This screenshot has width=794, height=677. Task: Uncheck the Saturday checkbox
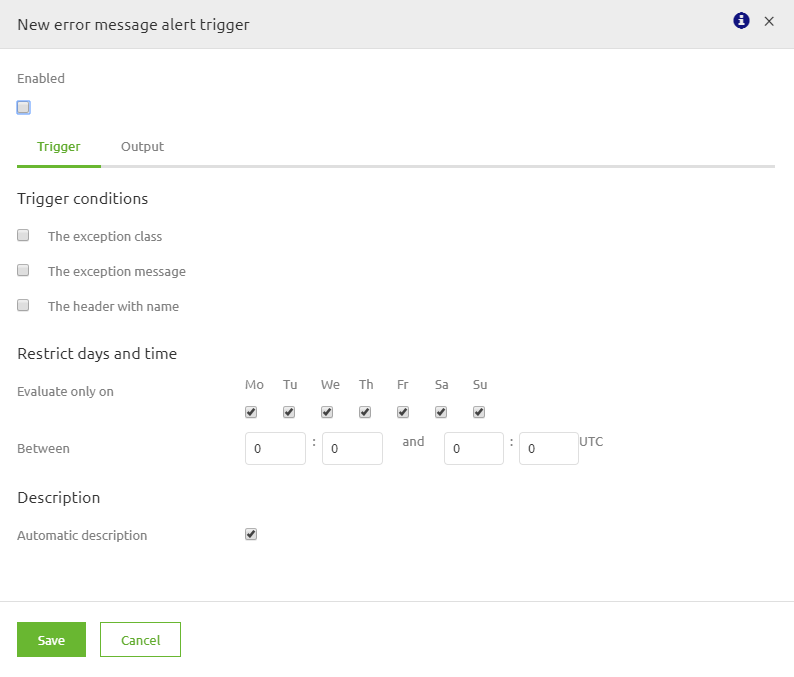click(x=441, y=412)
